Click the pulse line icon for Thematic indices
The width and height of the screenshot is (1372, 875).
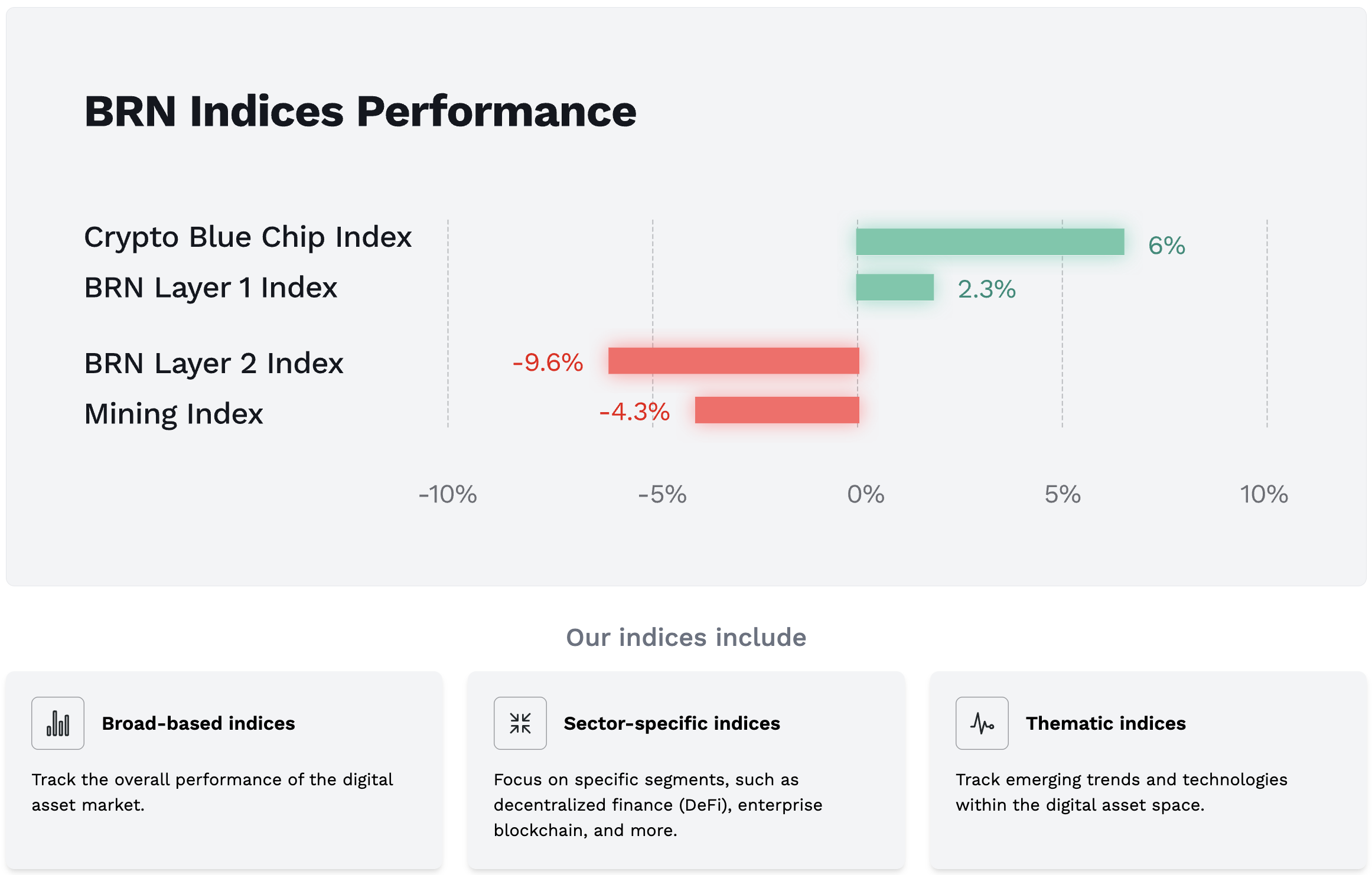pyautogui.click(x=982, y=723)
